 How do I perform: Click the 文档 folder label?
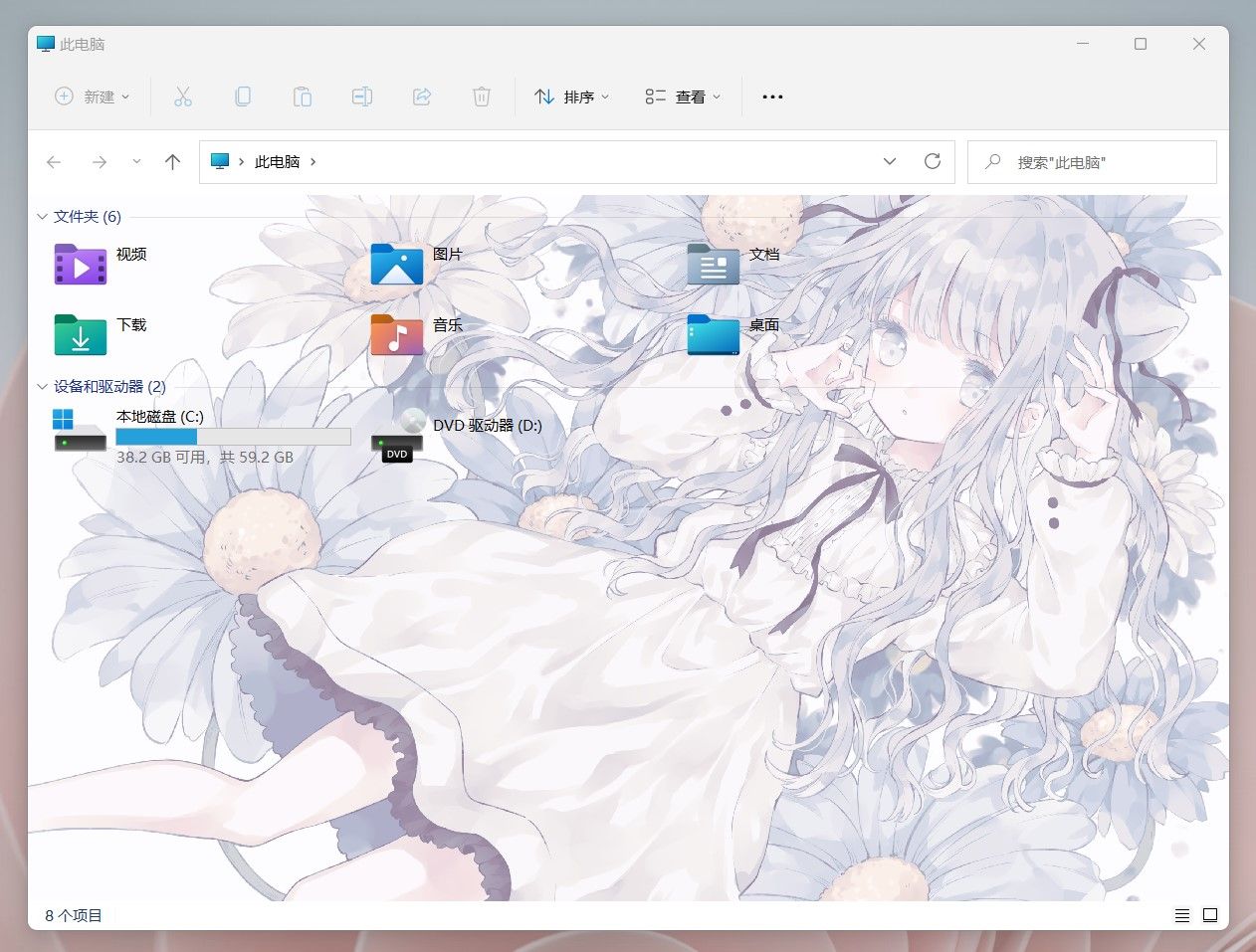(764, 255)
